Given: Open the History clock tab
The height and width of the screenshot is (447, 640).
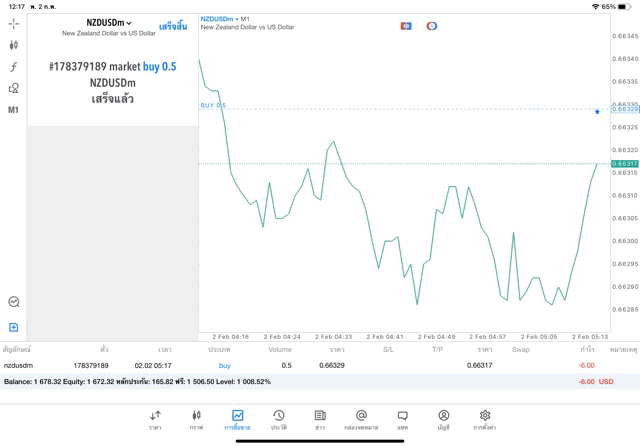Looking at the screenshot, I should coord(278,419).
